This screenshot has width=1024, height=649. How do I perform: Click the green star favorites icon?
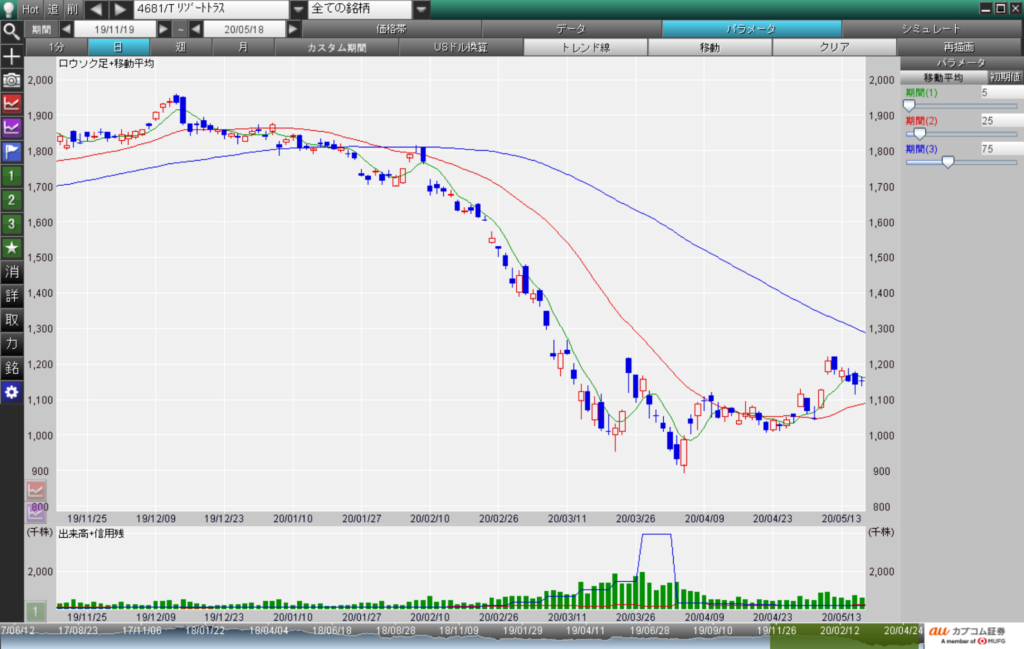[12, 247]
